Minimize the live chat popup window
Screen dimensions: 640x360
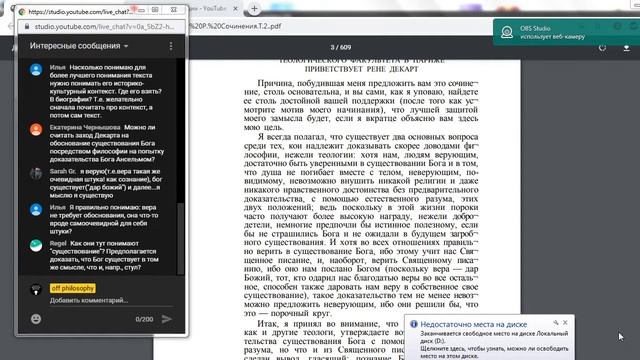tap(141, 9)
